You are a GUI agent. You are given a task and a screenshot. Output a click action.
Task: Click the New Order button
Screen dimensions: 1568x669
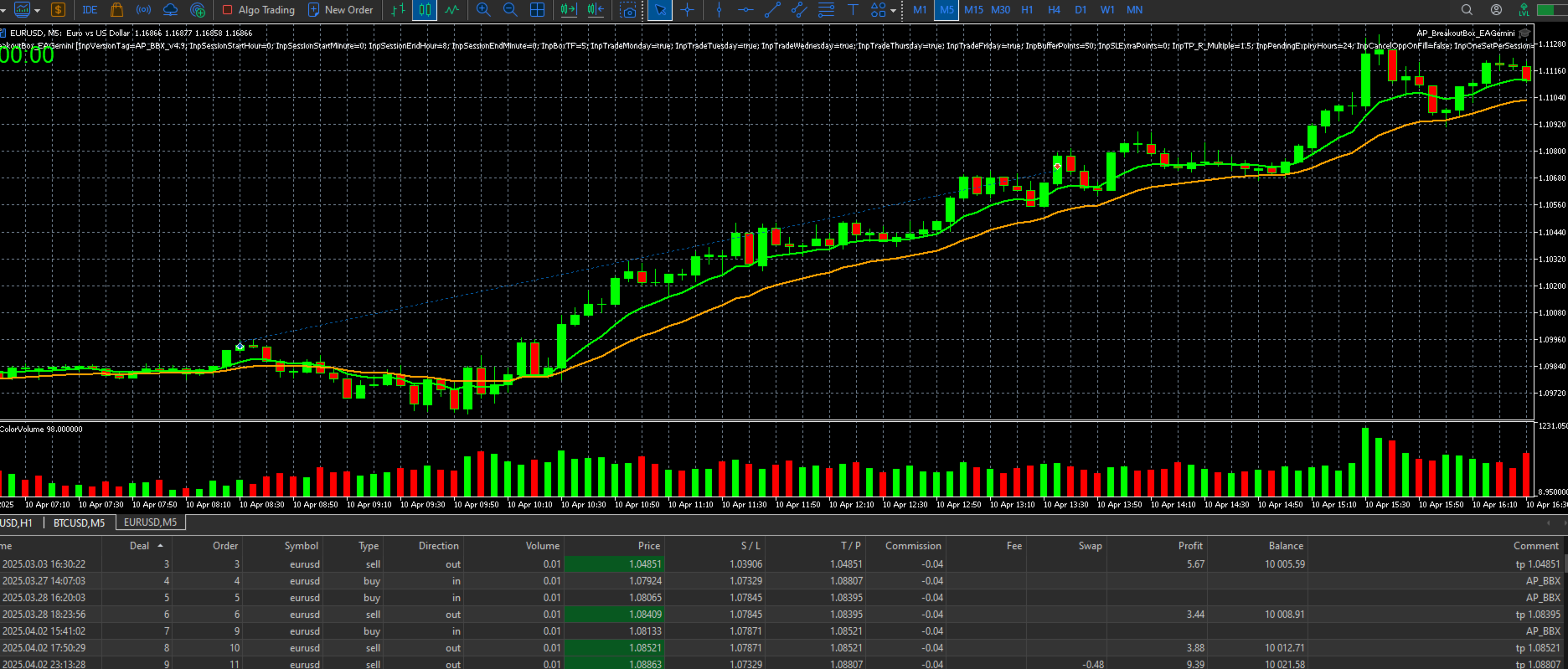341,10
